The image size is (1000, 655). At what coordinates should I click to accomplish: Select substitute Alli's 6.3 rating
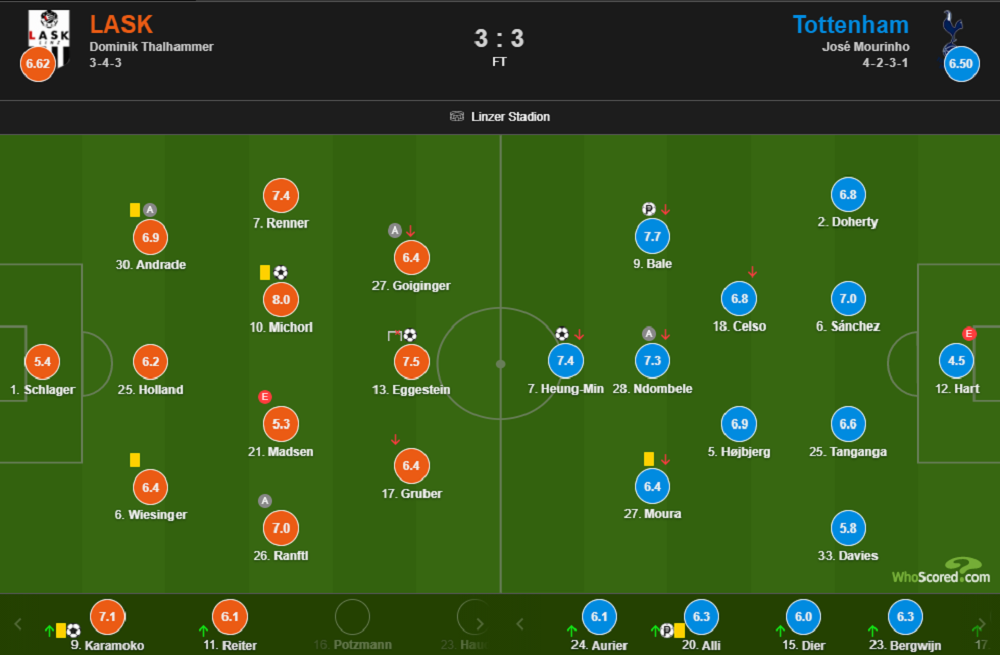701,617
